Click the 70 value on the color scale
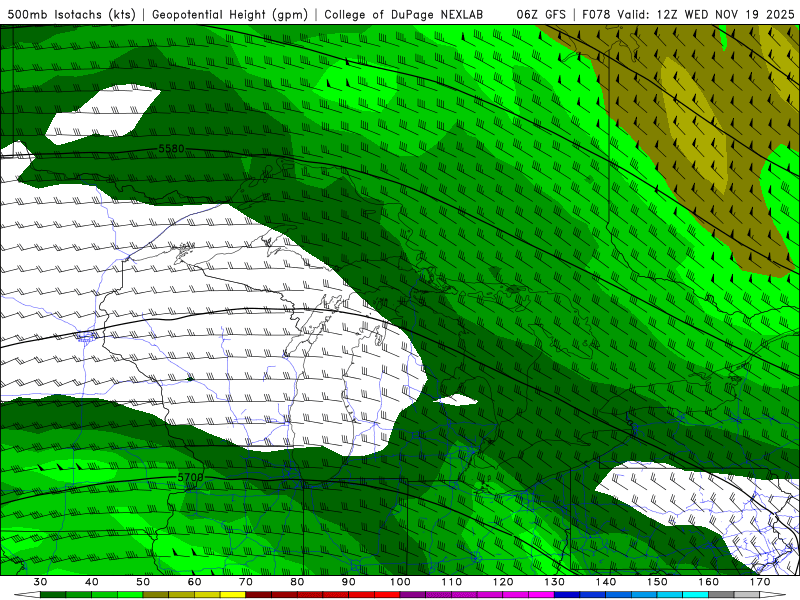Image resolution: width=800 pixels, height=600 pixels. pyautogui.click(x=246, y=582)
